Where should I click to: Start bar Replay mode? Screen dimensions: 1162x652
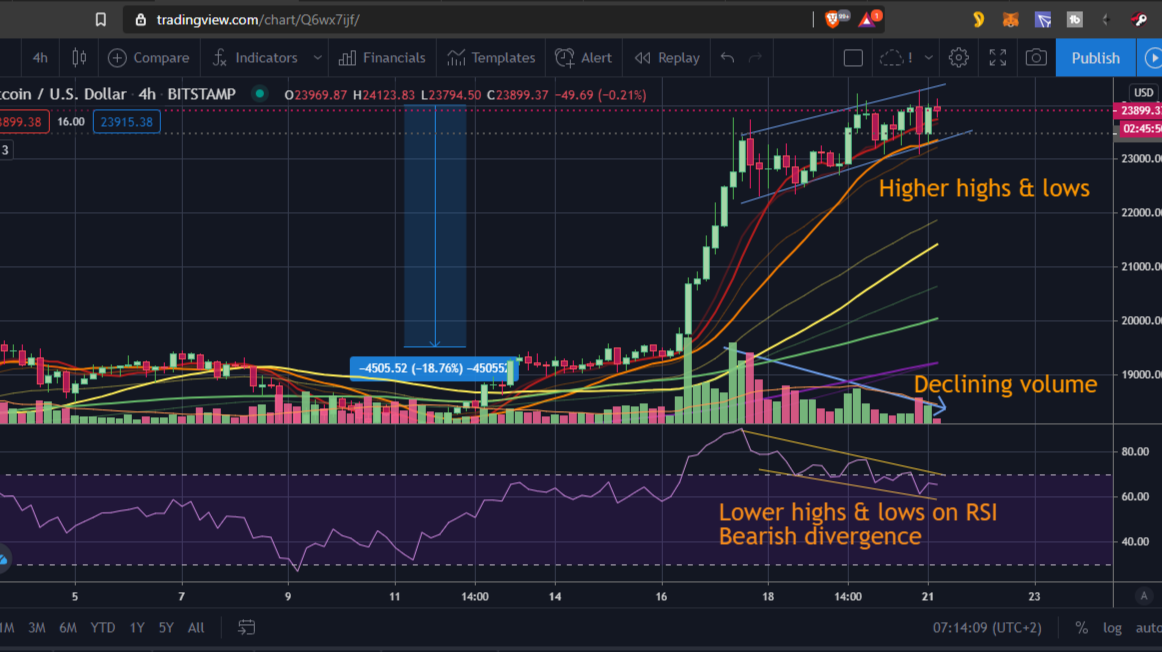pyautogui.click(x=667, y=58)
